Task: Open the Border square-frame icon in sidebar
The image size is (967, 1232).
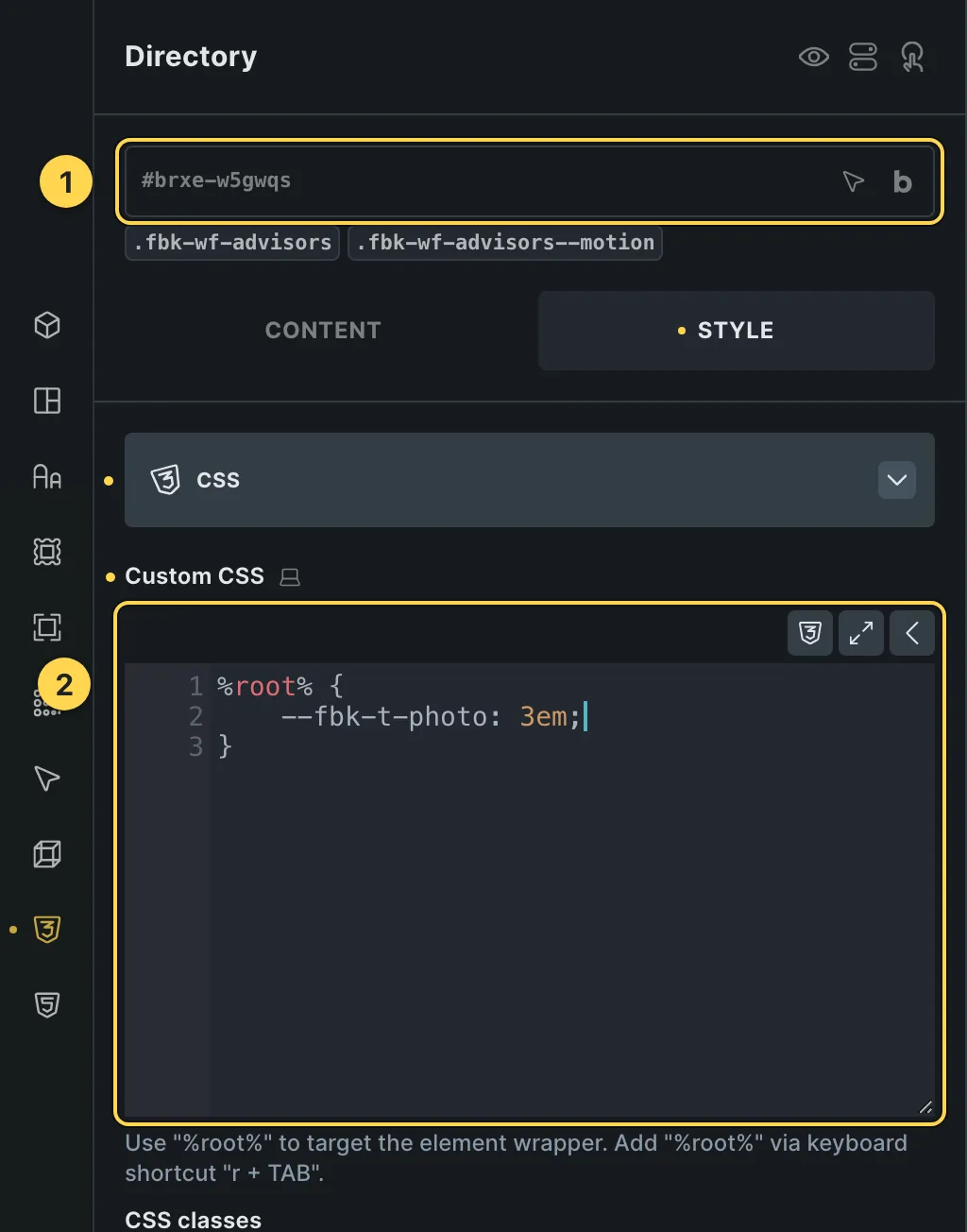Action: click(x=47, y=627)
